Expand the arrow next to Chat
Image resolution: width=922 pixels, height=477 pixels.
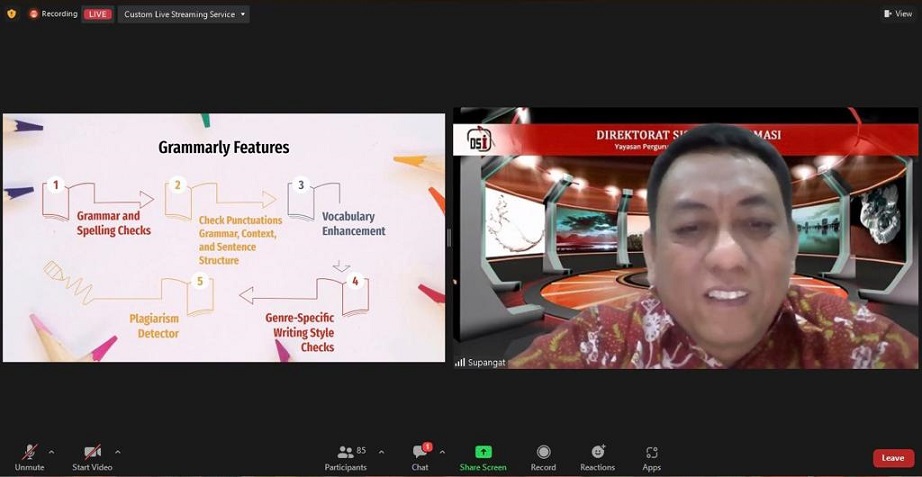point(442,452)
